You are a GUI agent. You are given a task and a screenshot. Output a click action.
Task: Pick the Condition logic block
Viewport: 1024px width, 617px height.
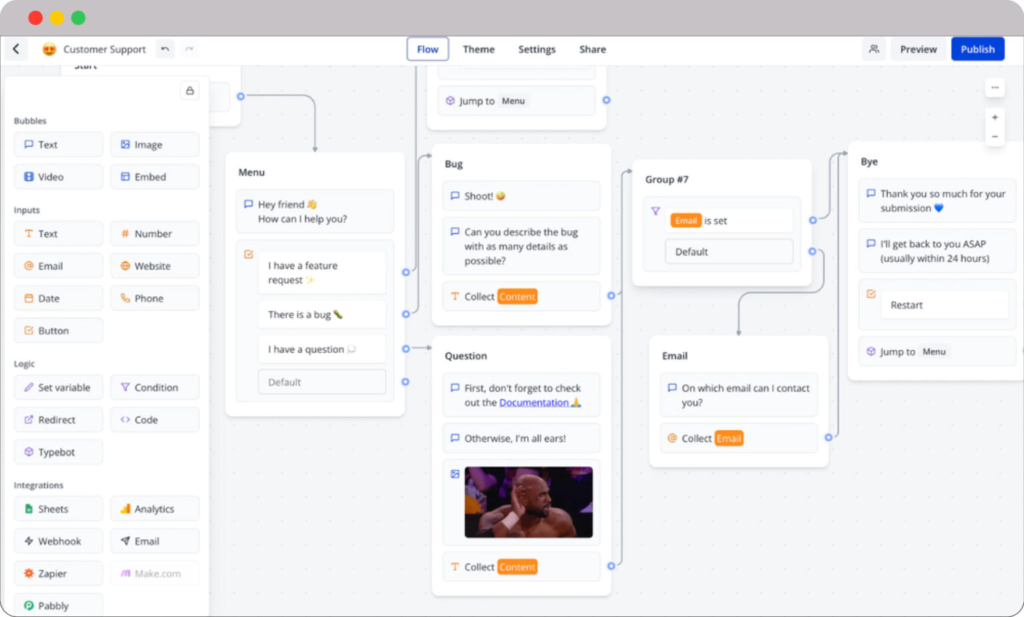[154, 387]
